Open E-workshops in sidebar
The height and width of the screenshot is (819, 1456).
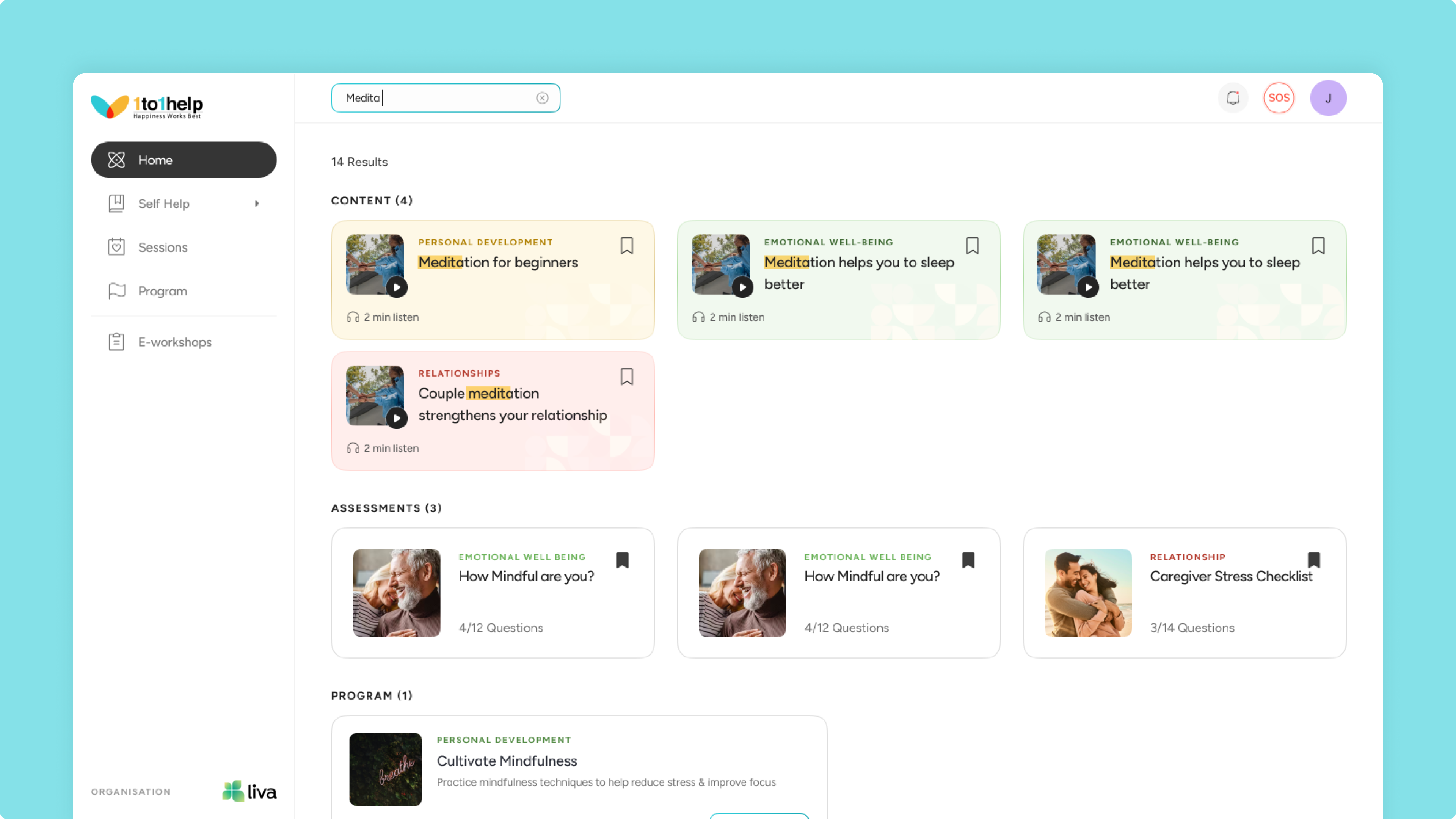click(x=175, y=342)
